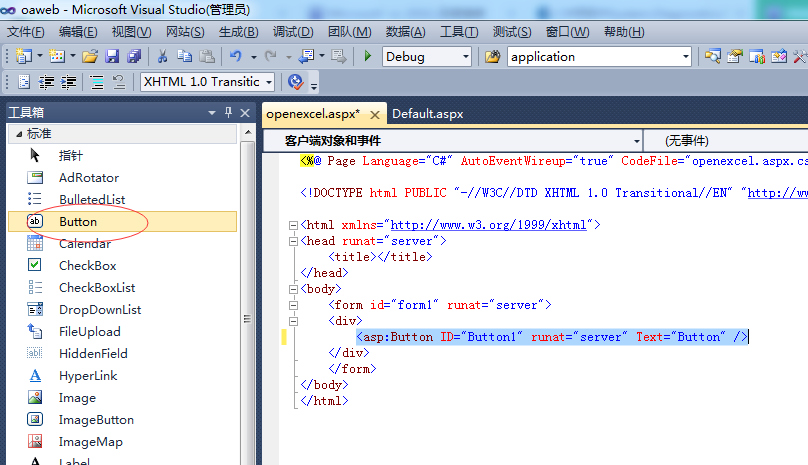
Task: Click the New Project toolbar icon
Action: (x=24, y=56)
